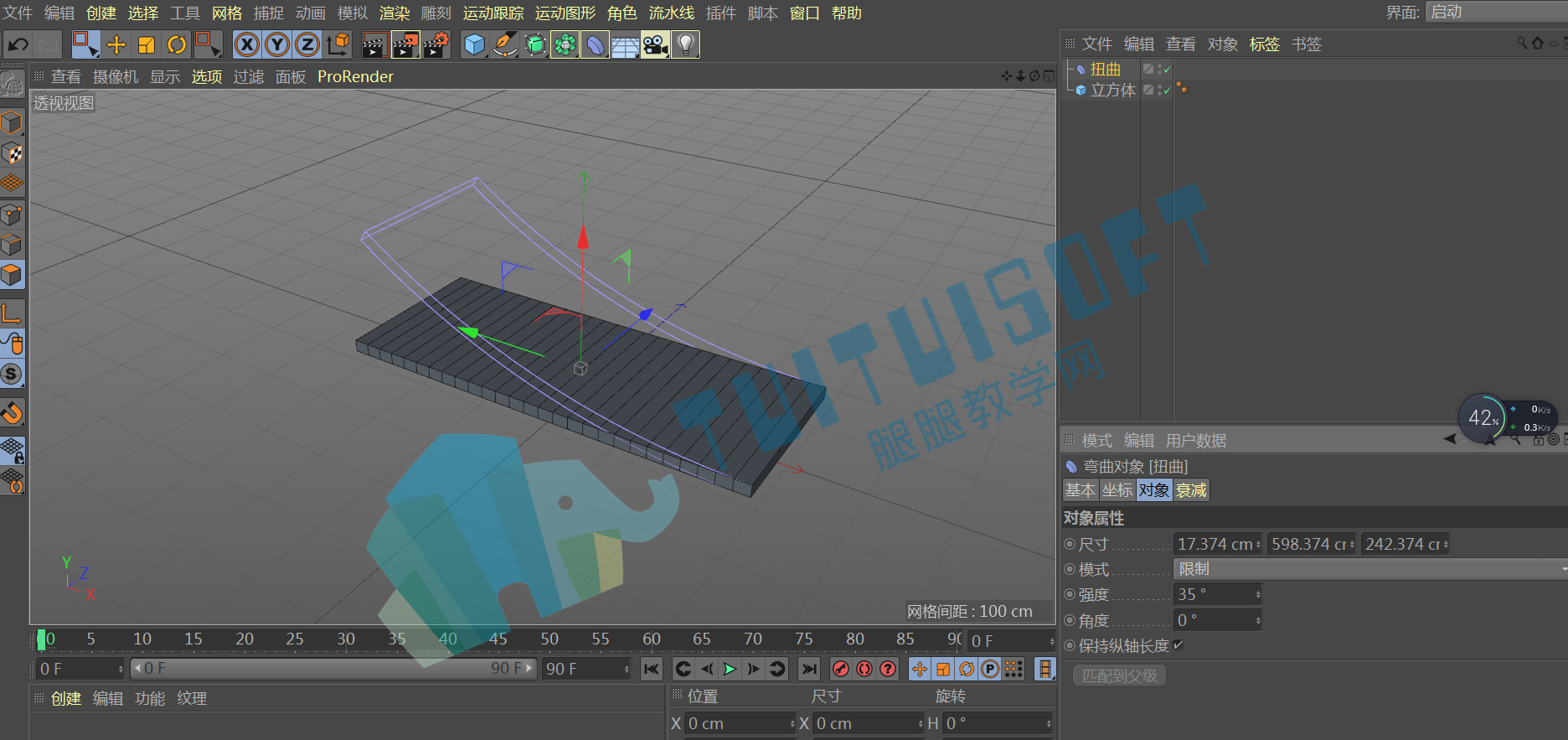Open the 模式 dropdown showing 限制
The width and height of the screenshot is (1568, 740).
(1370, 569)
